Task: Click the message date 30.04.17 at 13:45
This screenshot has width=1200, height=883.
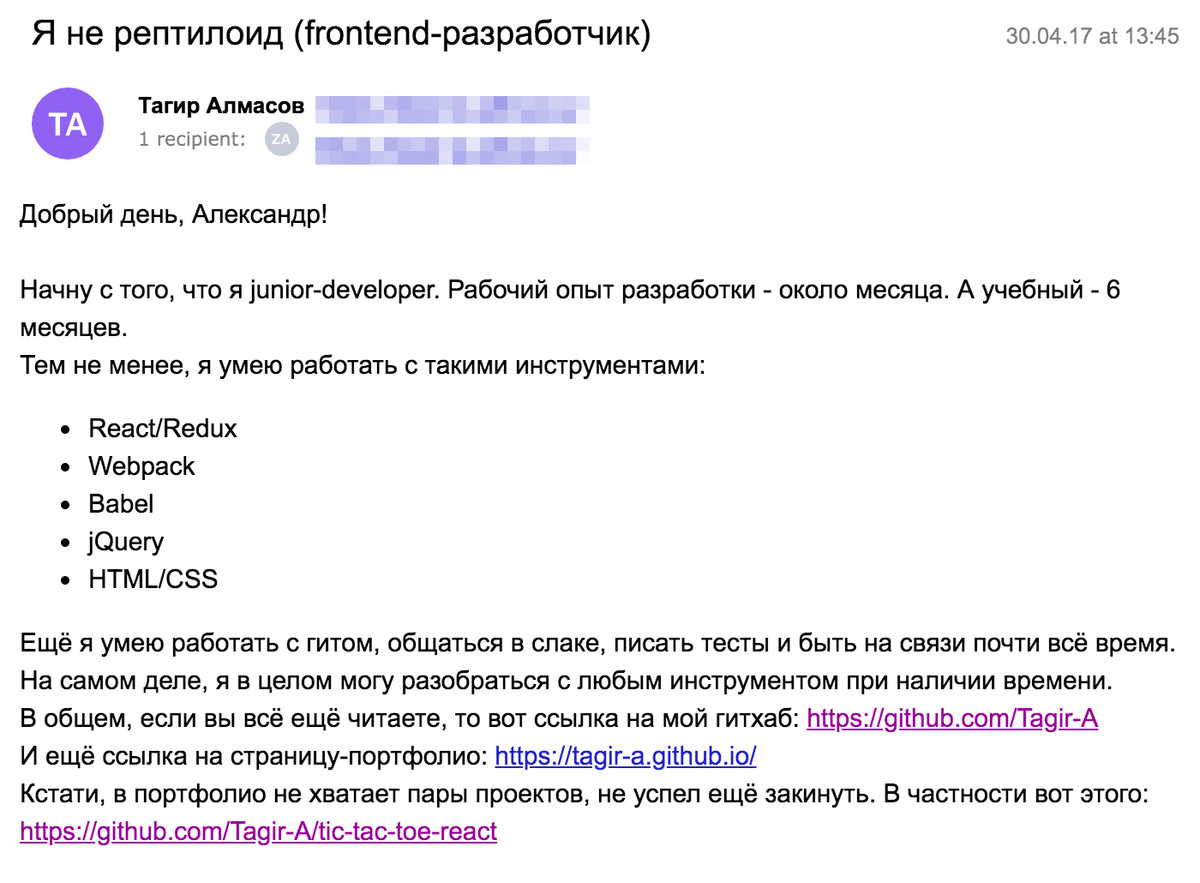Action: point(1092,37)
